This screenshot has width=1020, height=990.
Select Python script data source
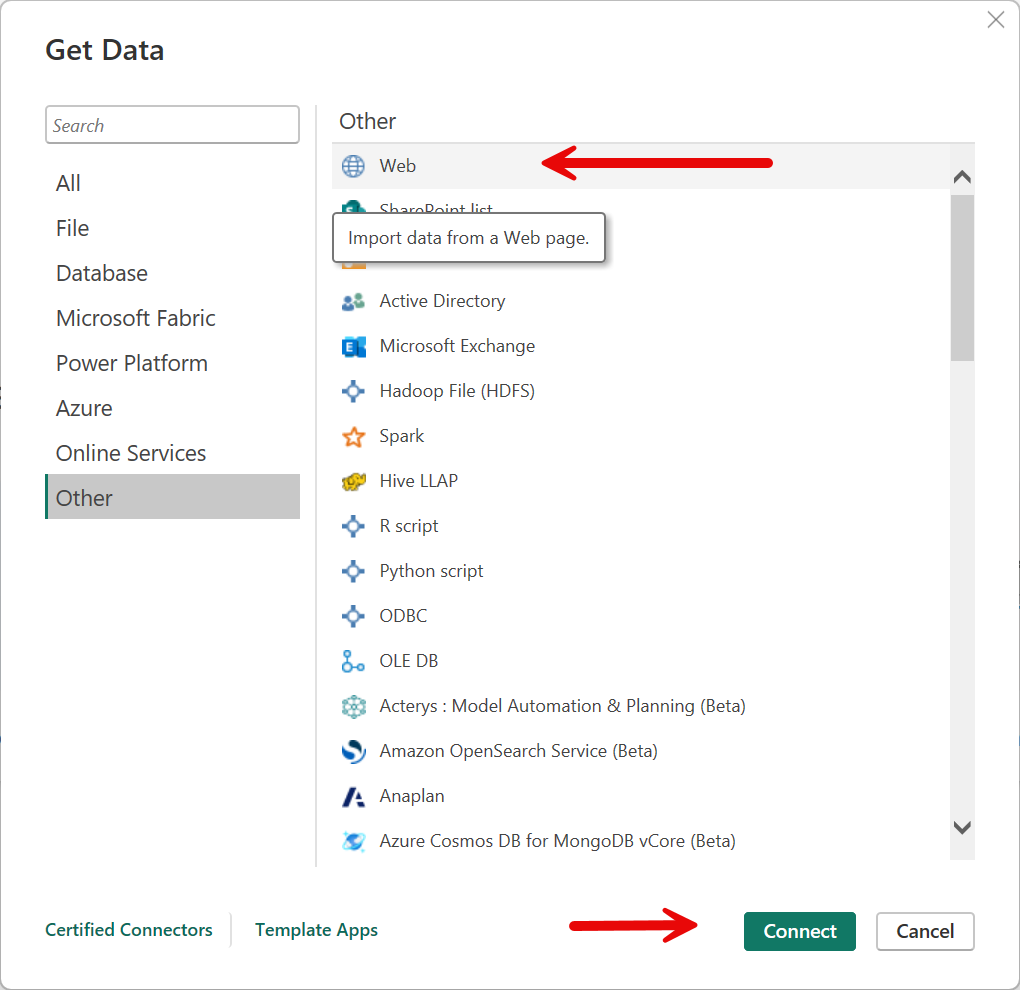click(431, 571)
